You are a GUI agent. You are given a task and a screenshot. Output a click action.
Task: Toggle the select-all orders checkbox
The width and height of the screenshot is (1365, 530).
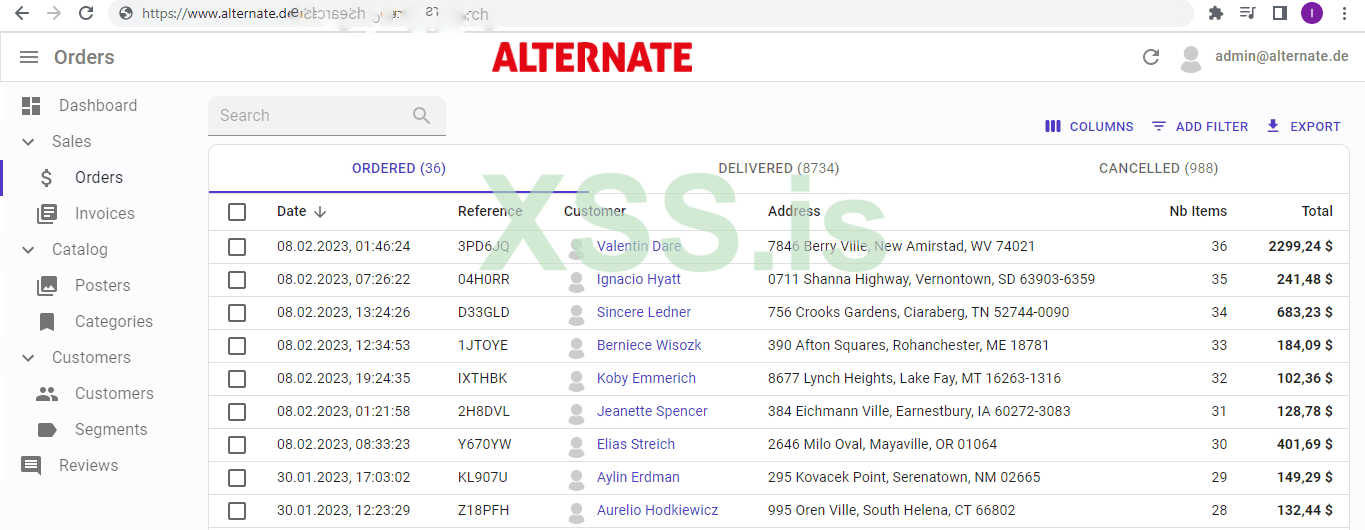tap(237, 212)
